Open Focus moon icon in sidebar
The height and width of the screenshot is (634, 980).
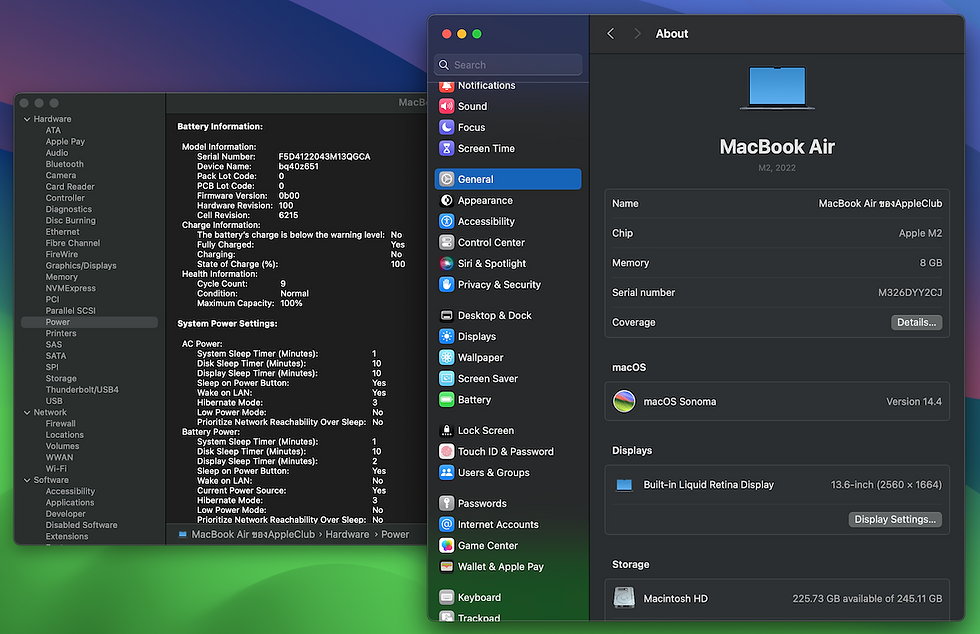pyautogui.click(x=446, y=128)
